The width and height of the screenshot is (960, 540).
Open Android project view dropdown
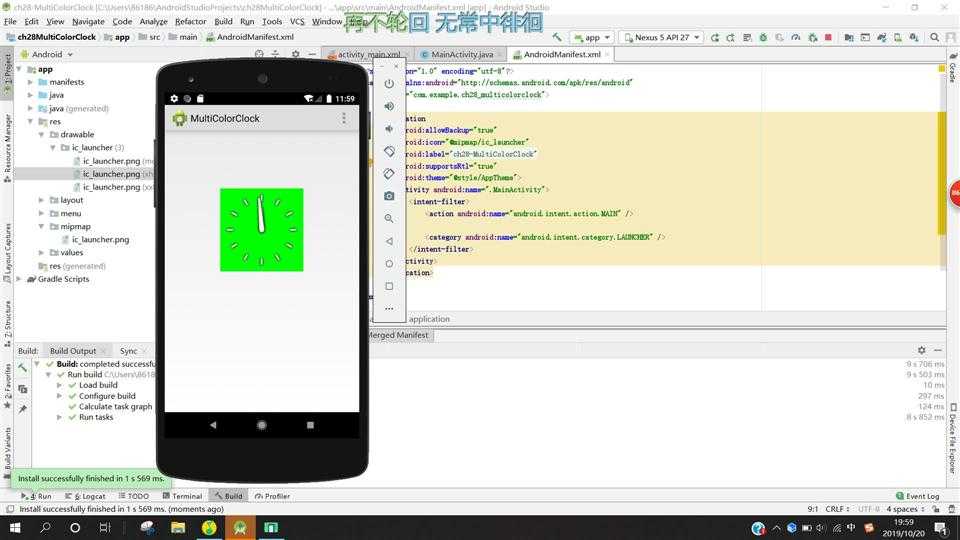(47, 54)
